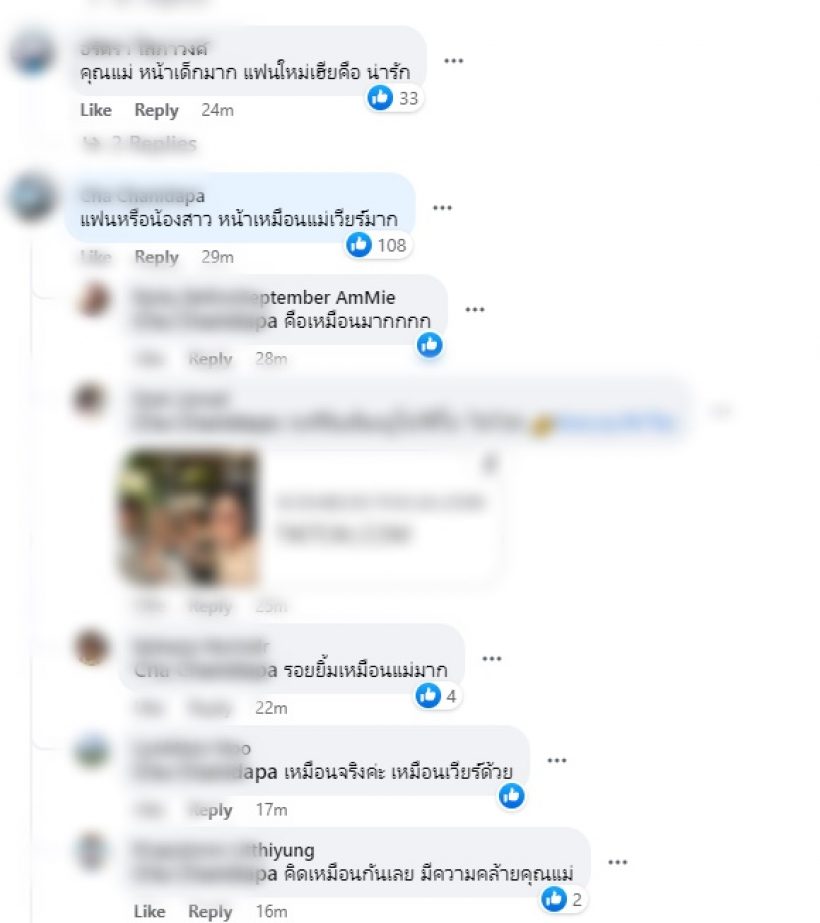
Task: View the 2 likes on thiyung's reply
Action: point(562,899)
